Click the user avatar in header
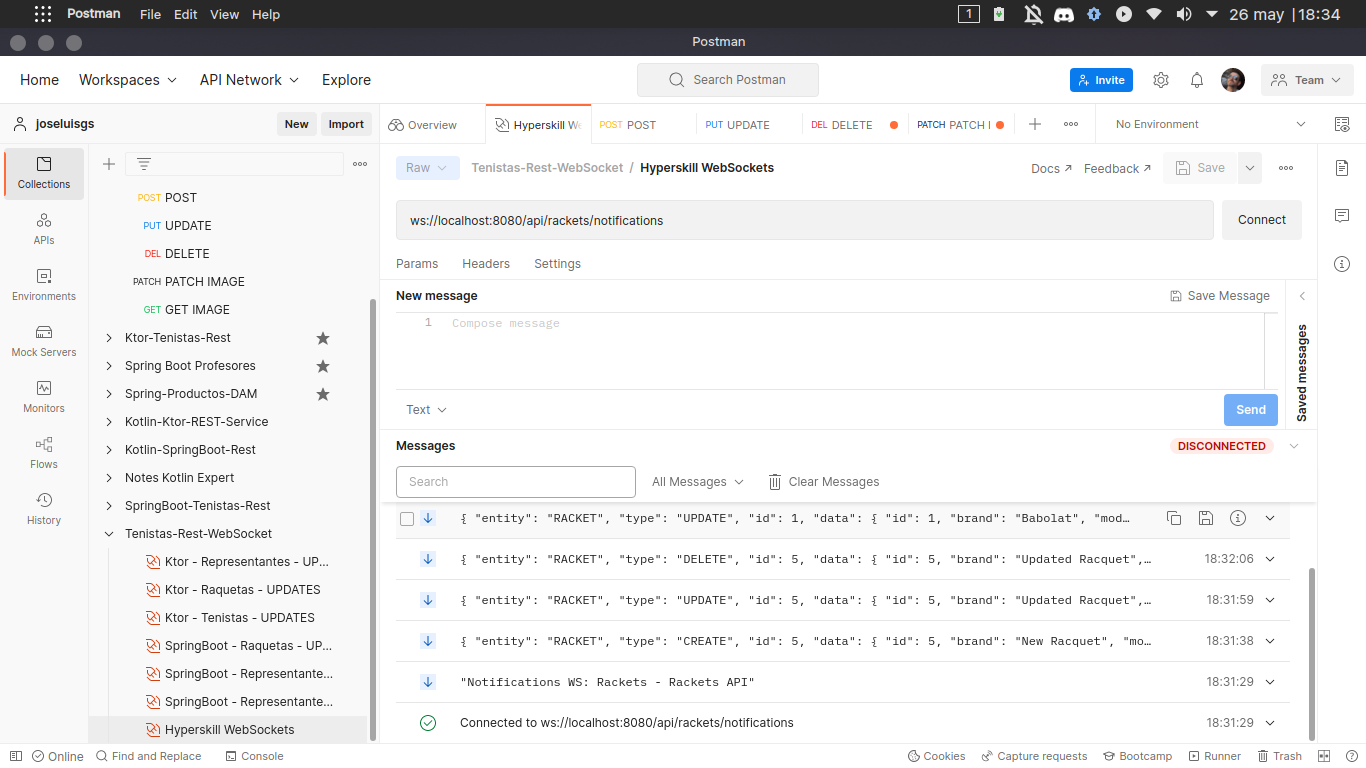This screenshot has height=768, width=1366. [x=1232, y=80]
